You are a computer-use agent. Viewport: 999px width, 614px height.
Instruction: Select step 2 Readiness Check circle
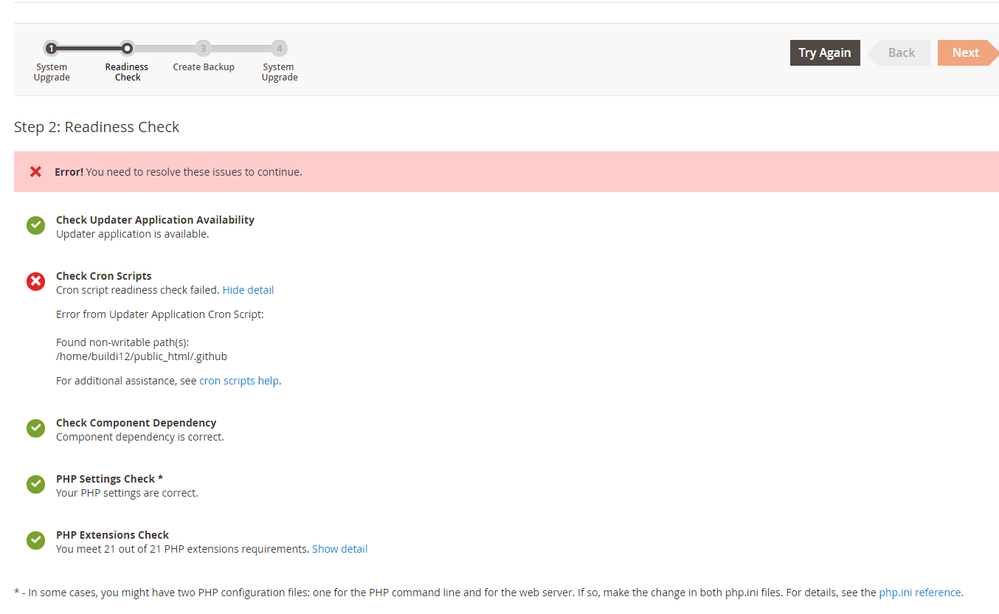(127, 48)
